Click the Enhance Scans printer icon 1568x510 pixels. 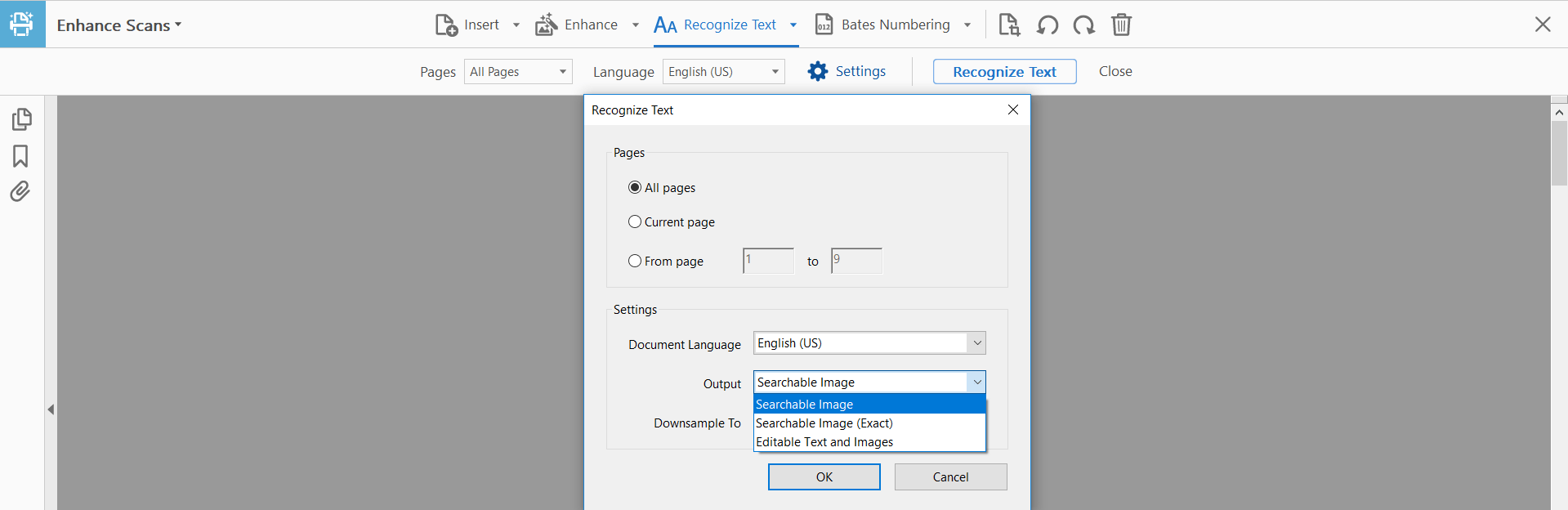pyautogui.click(x=22, y=25)
